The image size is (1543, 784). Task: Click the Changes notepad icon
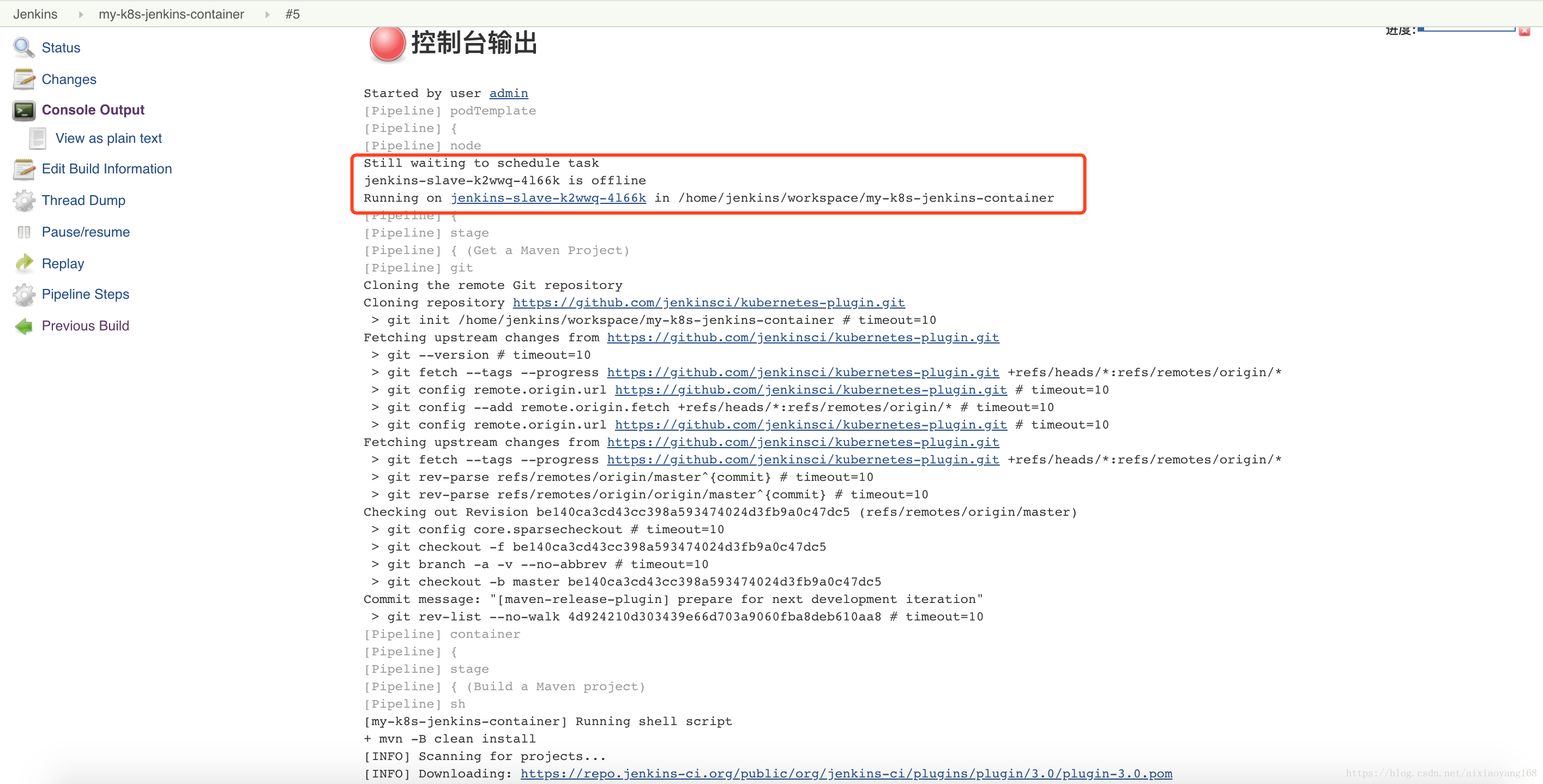(x=24, y=79)
